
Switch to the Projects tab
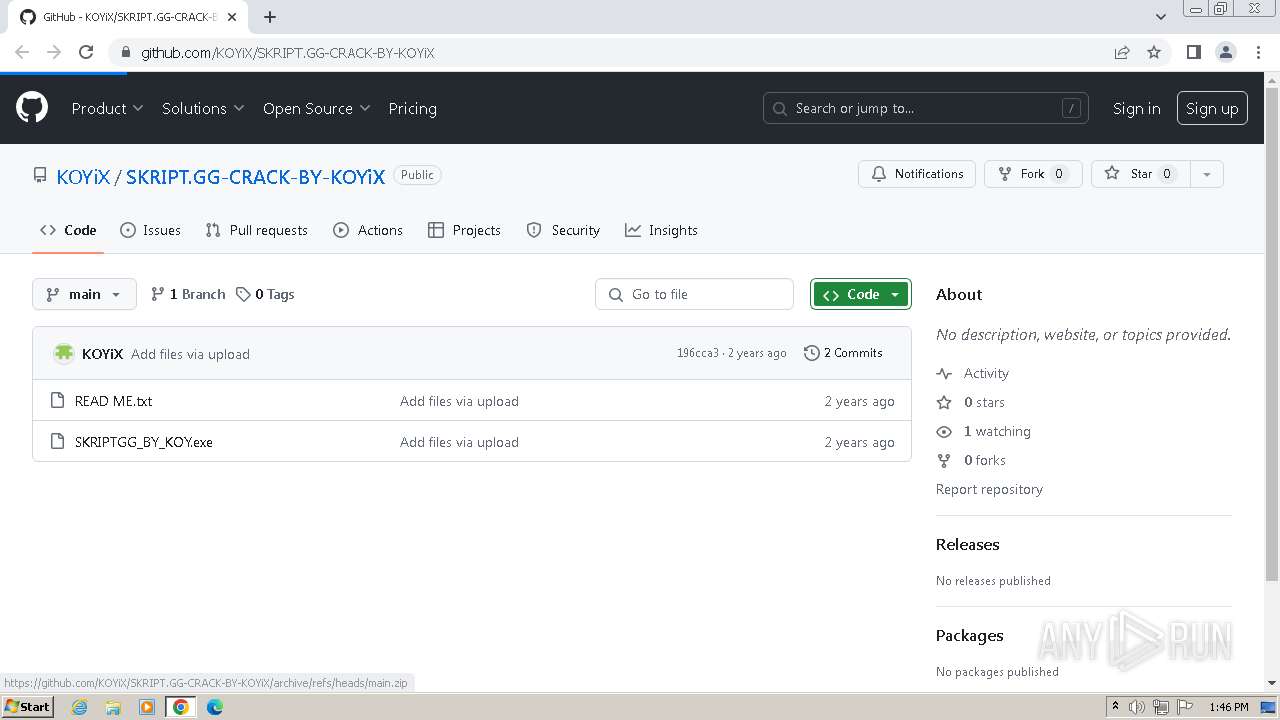464,230
